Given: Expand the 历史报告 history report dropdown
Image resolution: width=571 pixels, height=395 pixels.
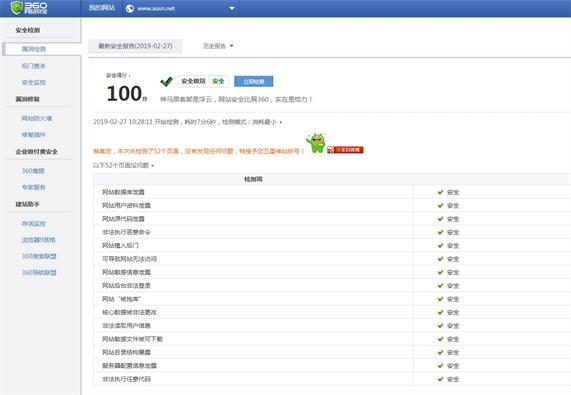Looking at the screenshot, I should (218, 46).
